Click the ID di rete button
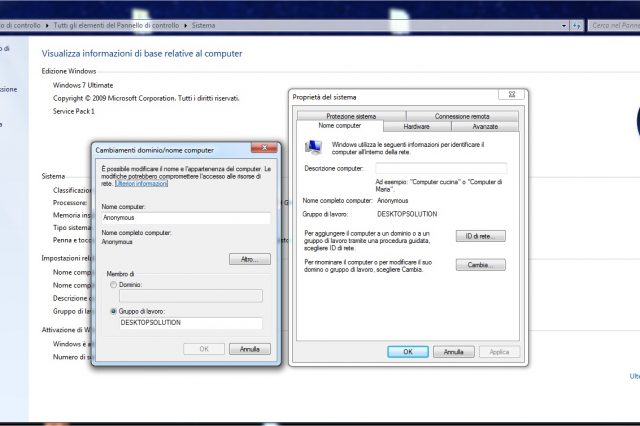This screenshot has width=640, height=426. [480, 236]
